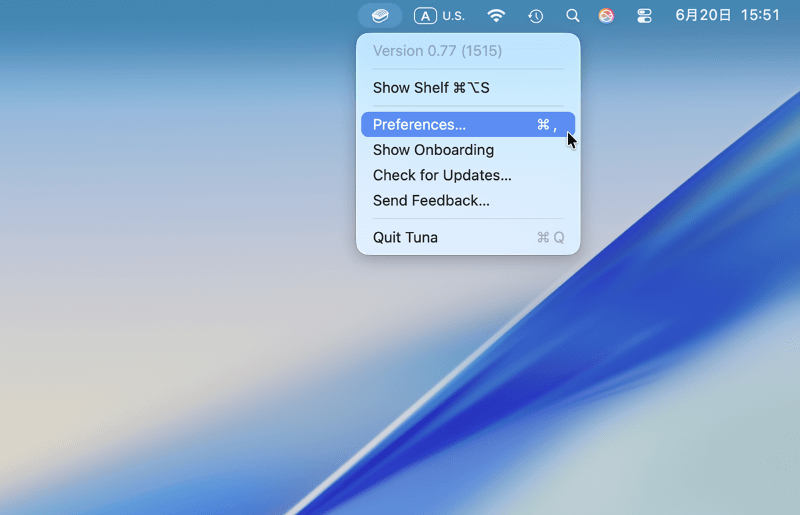Click the Version 0.77 (1515) label
Screen dimensions: 800x515
437,51
